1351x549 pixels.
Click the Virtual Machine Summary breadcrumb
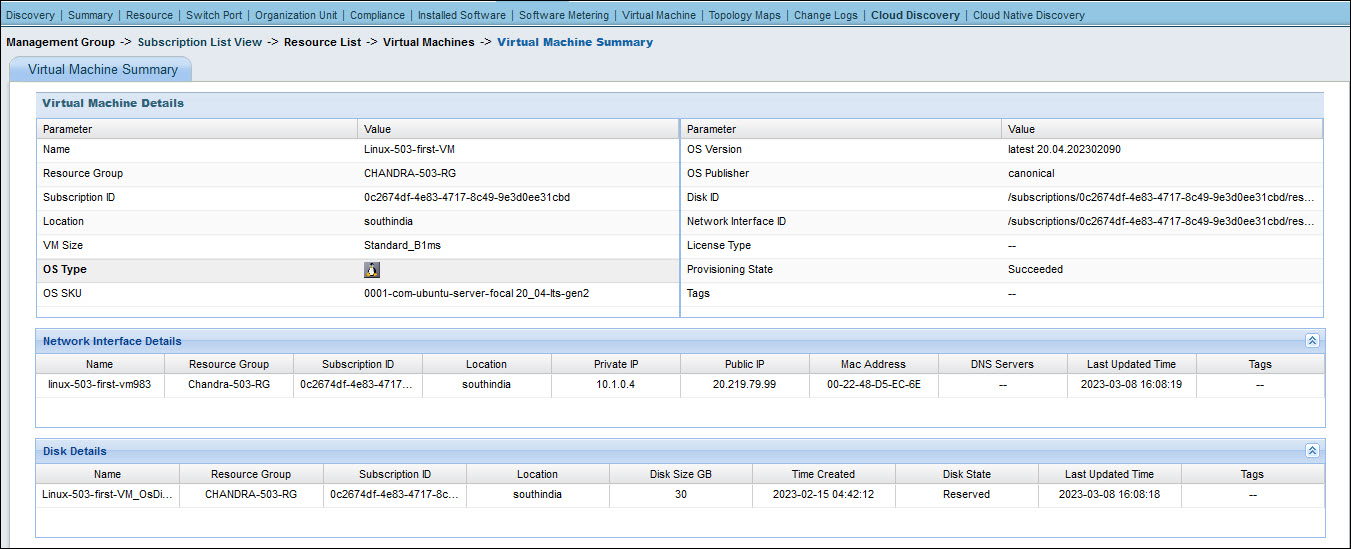click(x=575, y=42)
